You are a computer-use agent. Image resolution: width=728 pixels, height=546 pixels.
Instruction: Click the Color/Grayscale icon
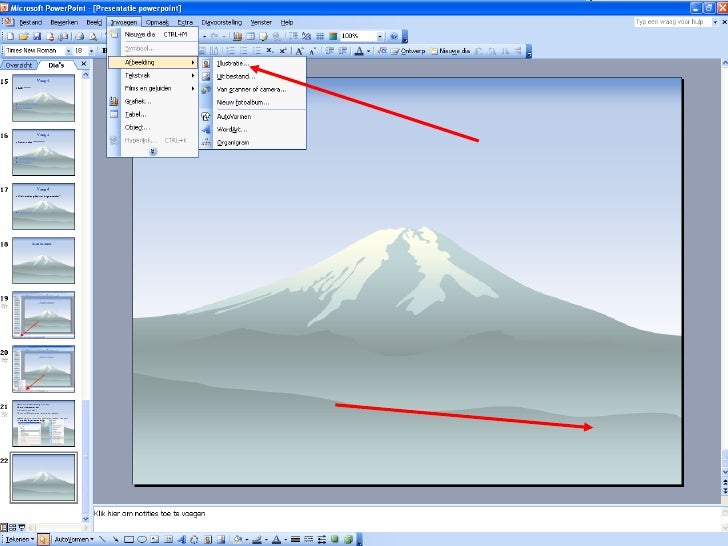coord(333,36)
